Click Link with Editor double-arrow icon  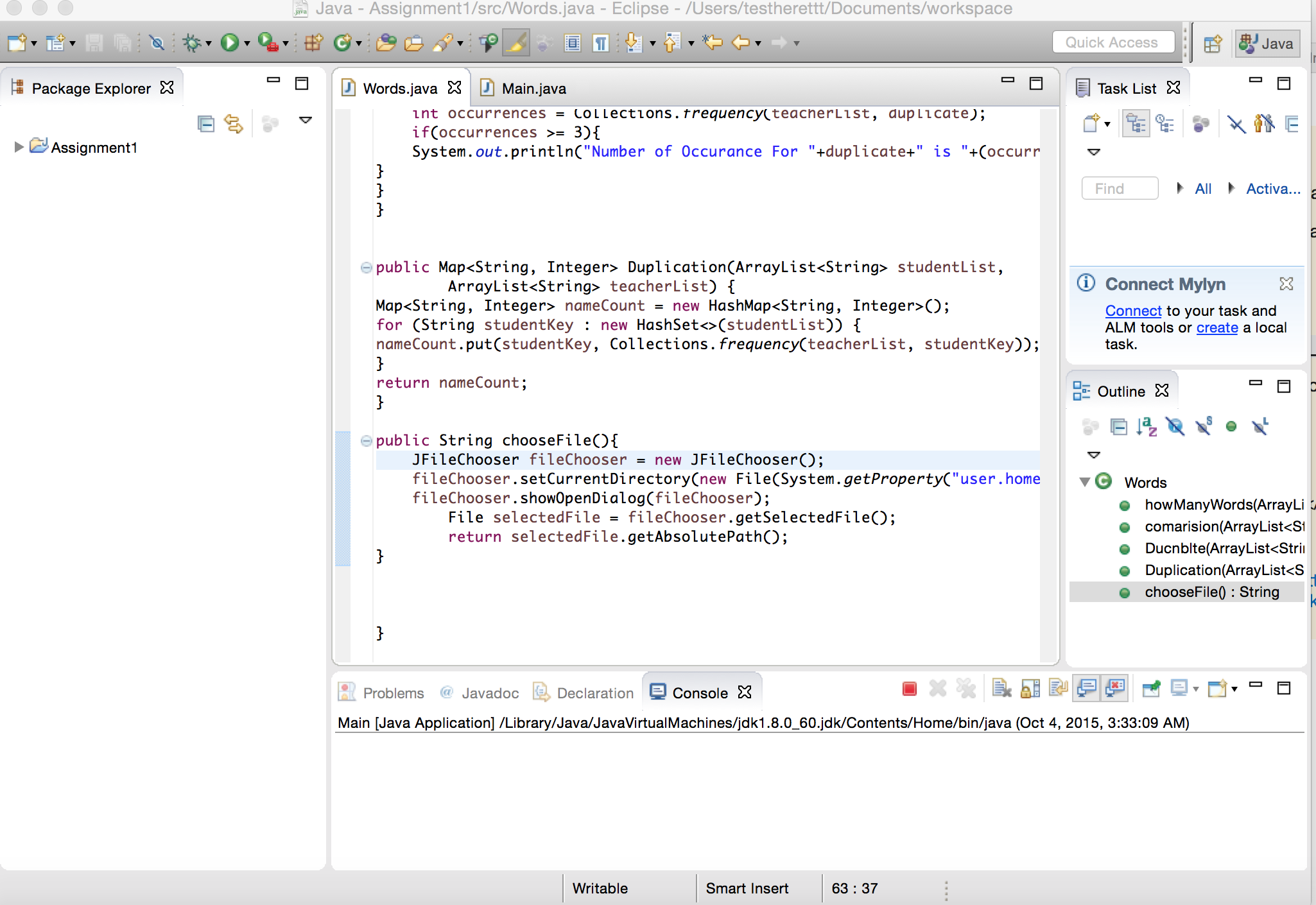tap(234, 123)
